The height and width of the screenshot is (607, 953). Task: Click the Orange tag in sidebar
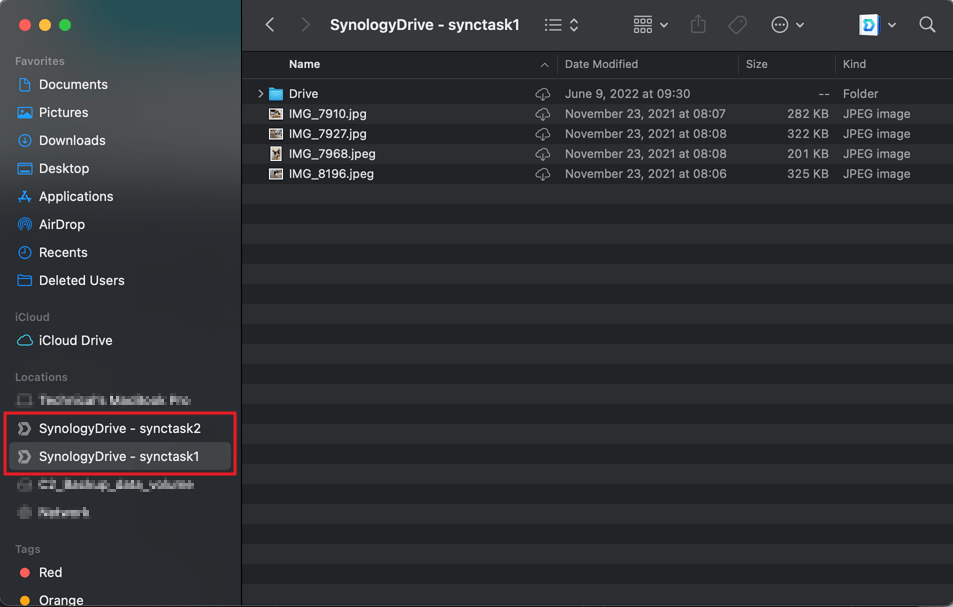61,600
